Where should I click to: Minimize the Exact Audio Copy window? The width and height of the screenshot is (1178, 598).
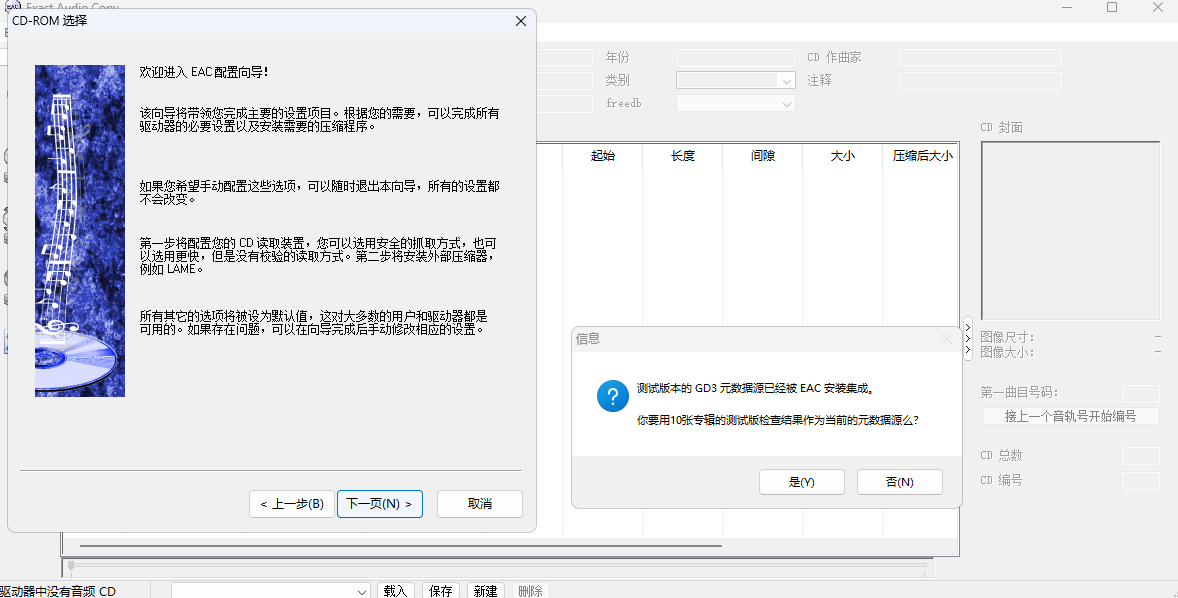pos(1067,7)
